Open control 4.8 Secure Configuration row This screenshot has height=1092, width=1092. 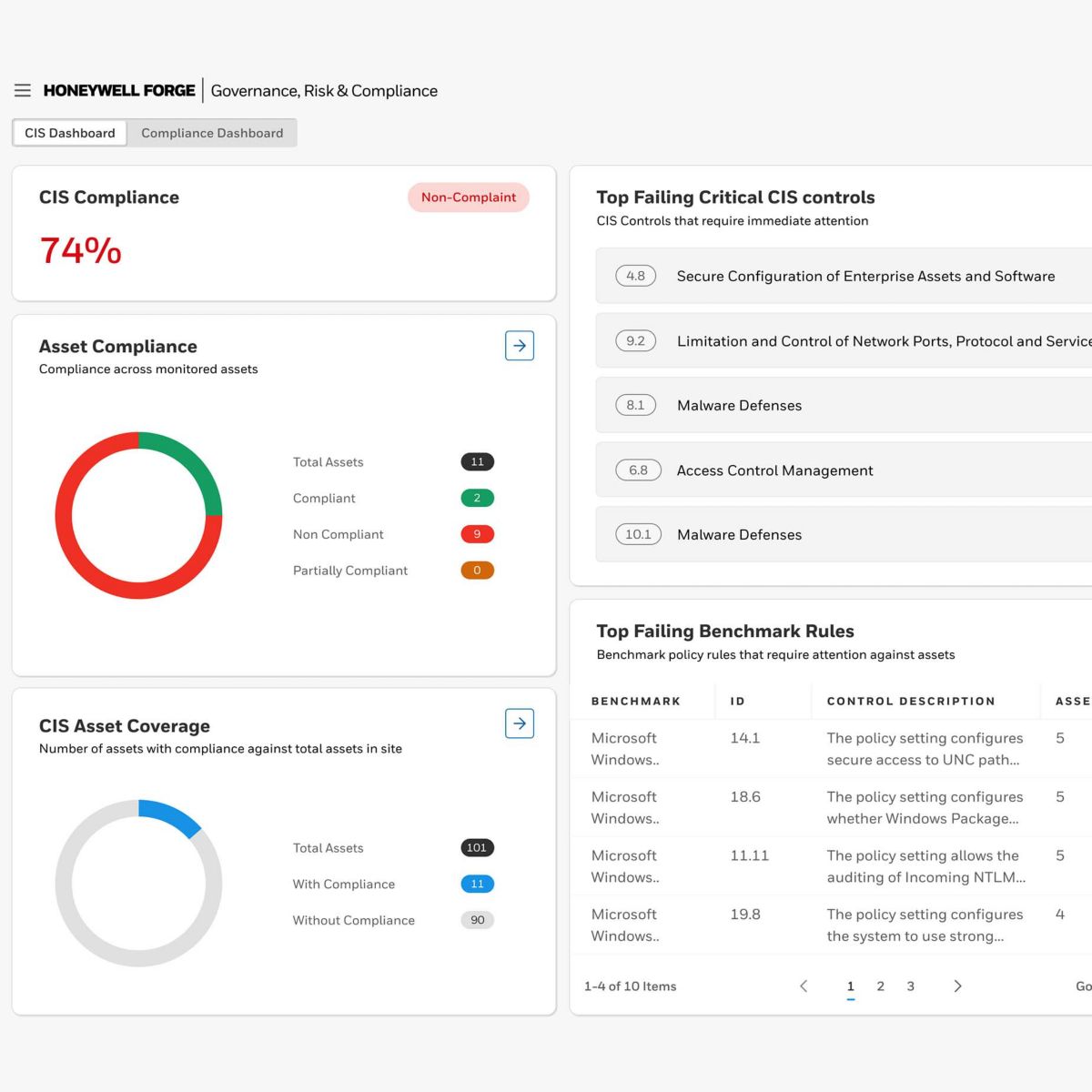pos(844,276)
